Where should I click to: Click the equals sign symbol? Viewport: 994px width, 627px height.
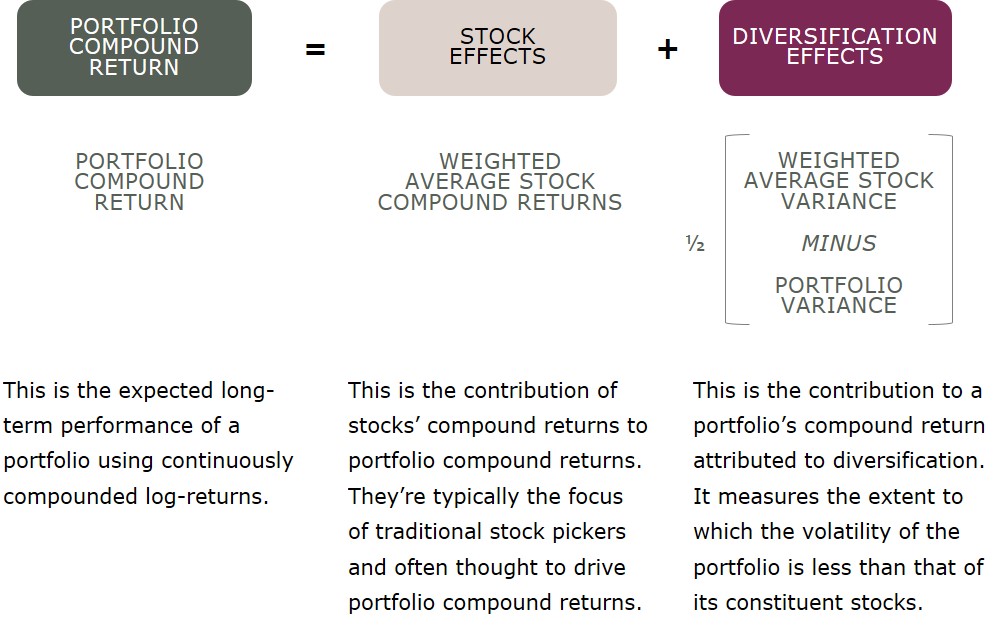tap(315, 49)
